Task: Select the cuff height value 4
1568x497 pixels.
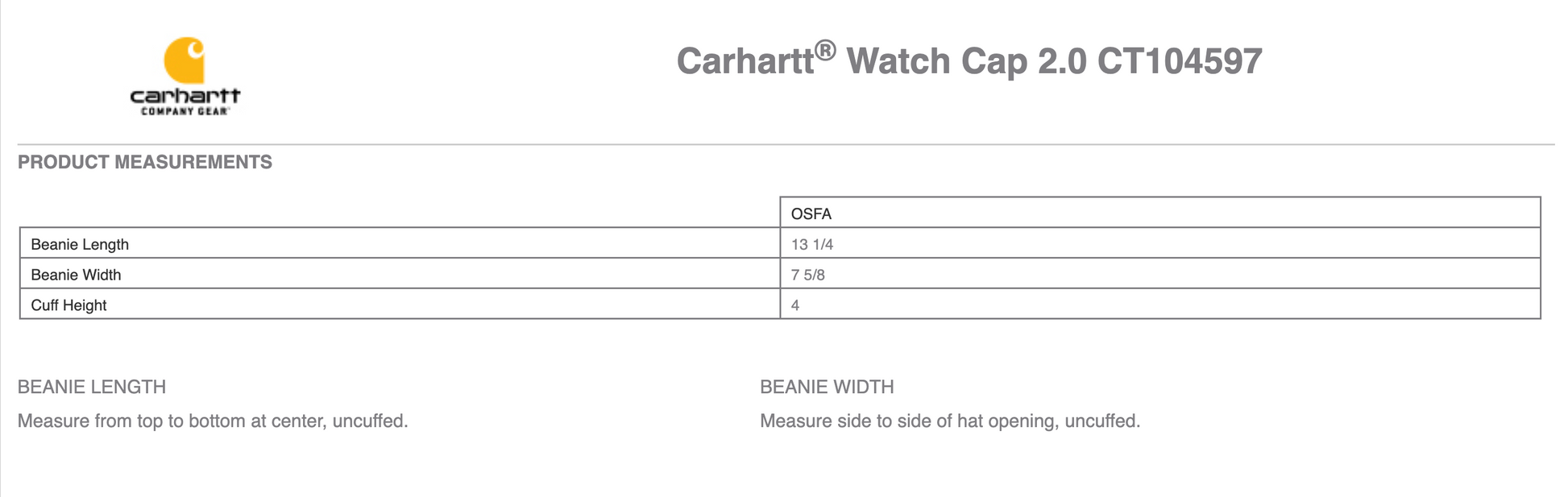Action: coord(795,305)
